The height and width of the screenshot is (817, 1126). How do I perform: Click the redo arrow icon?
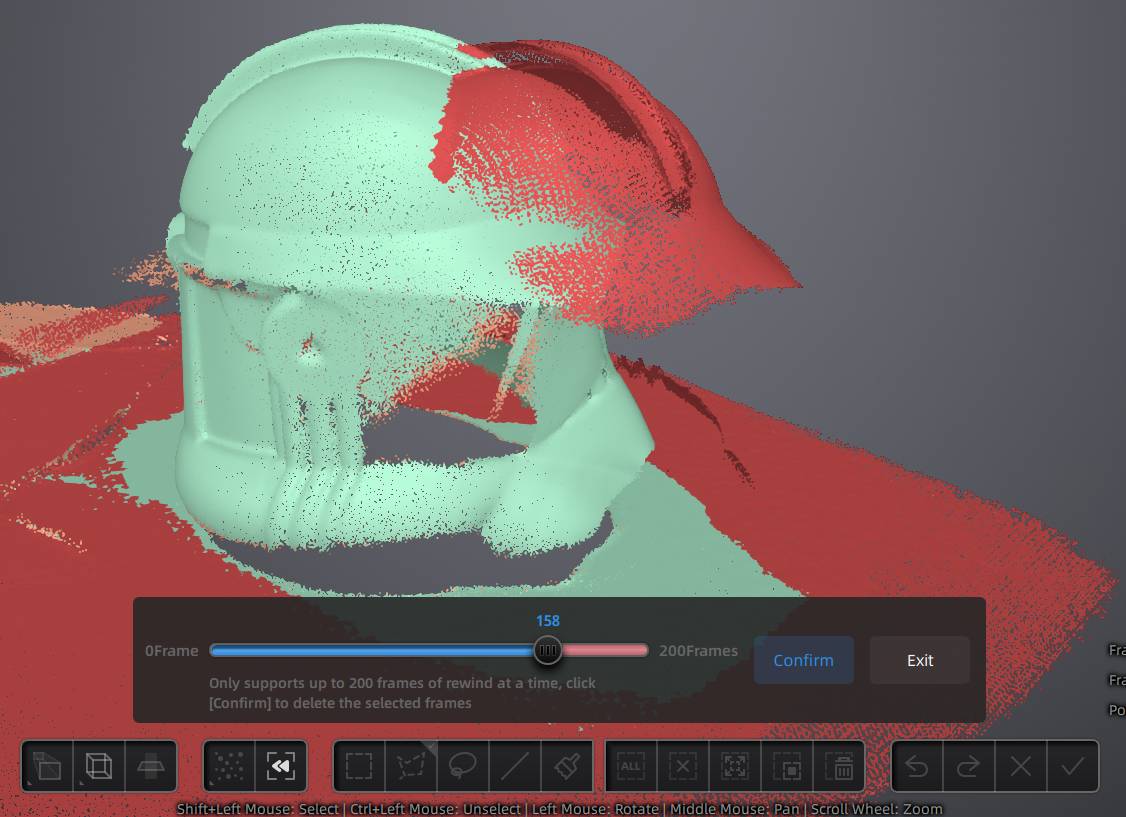[969, 766]
